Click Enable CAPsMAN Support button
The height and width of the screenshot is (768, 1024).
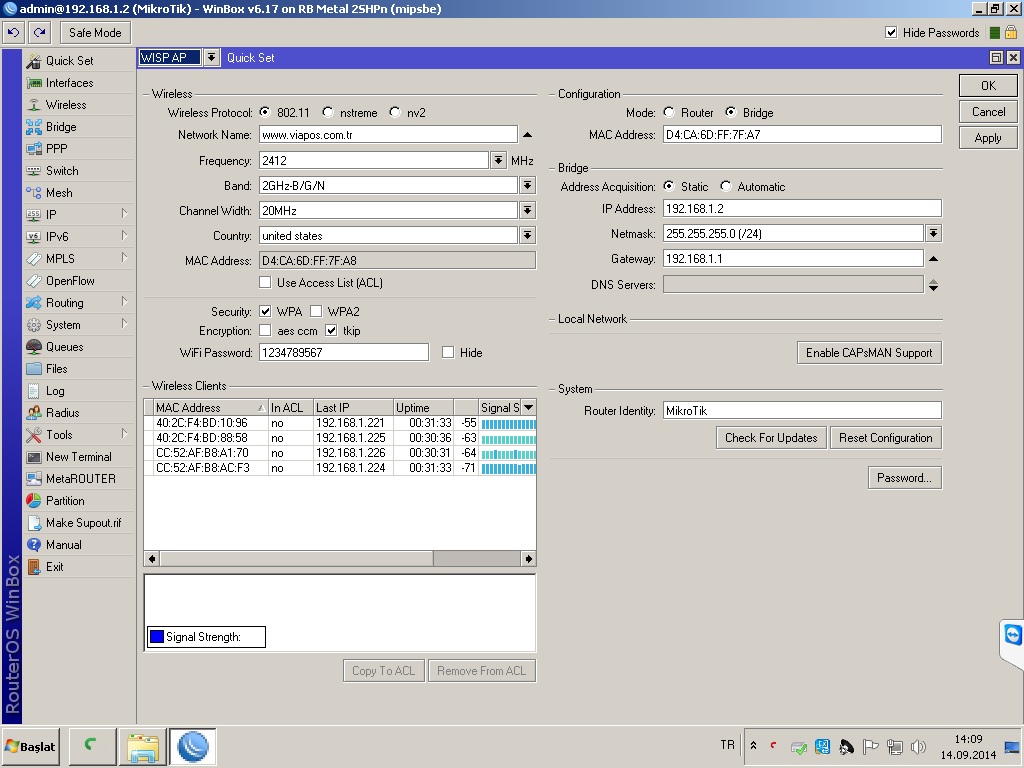868,353
